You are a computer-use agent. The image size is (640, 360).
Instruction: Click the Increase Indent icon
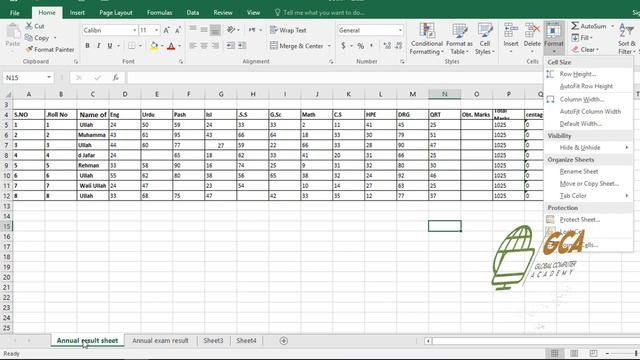[242, 46]
